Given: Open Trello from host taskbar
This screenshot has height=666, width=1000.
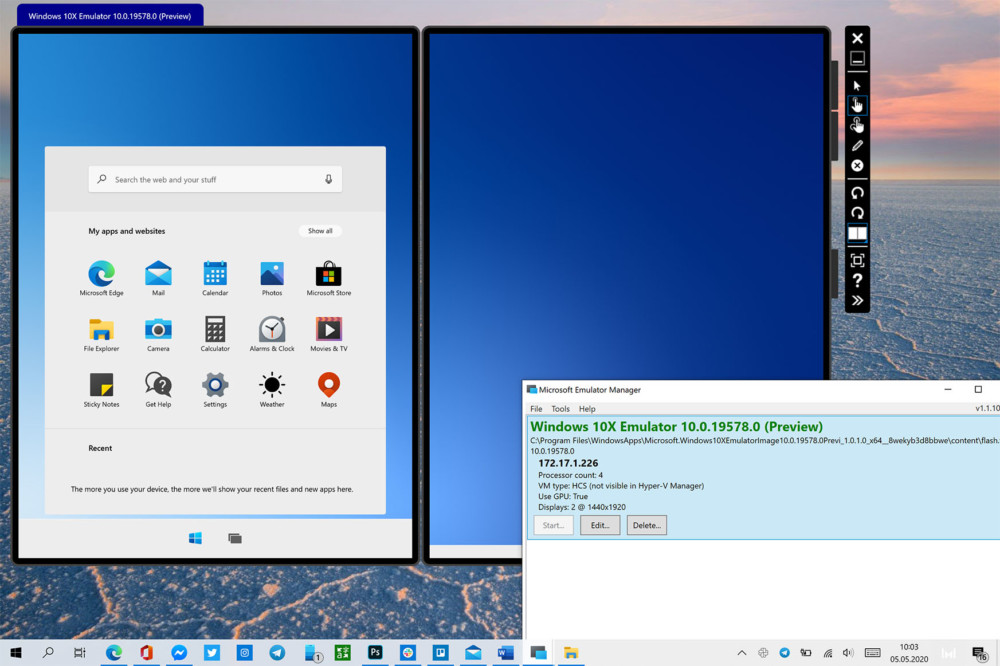Looking at the screenshot, I should pyautogui.click(x=440, y=653).
